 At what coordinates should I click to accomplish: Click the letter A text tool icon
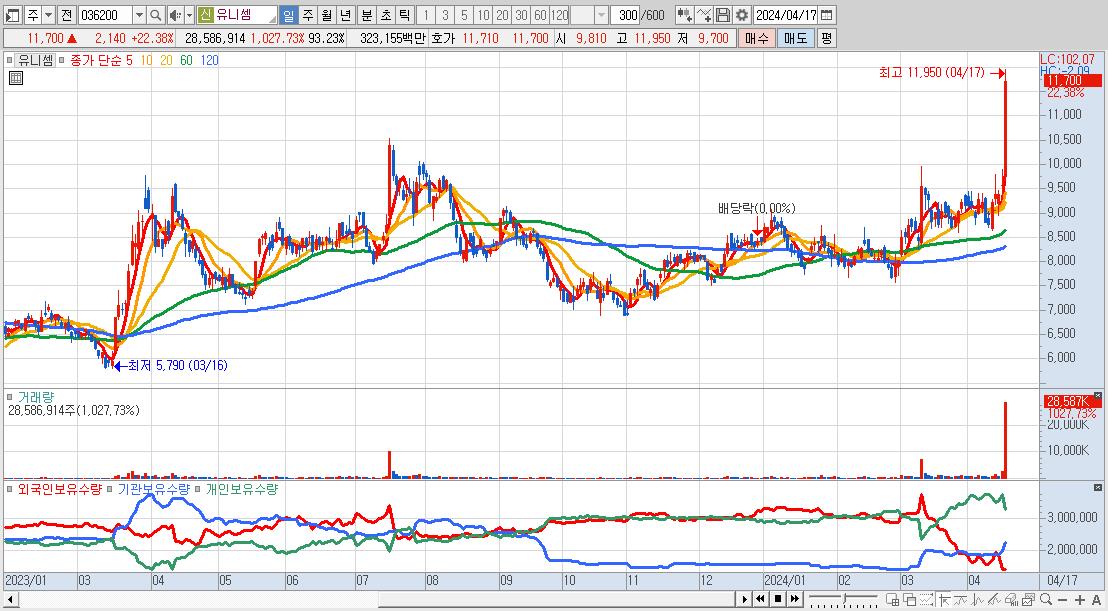pyautogui.click(x=1097, y=600)
